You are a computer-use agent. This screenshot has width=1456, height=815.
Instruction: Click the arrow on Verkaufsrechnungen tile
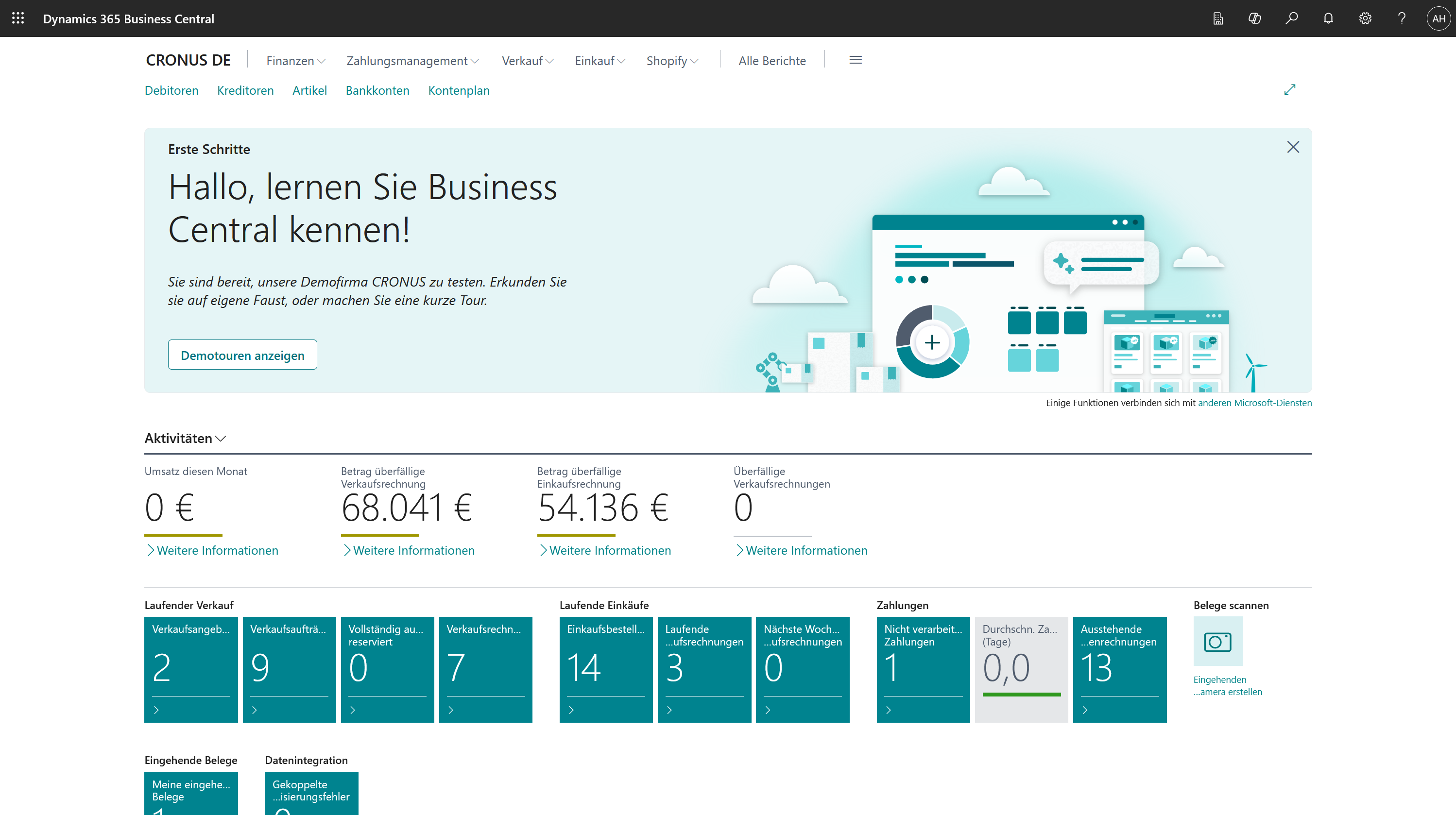(x=451, y=710)
